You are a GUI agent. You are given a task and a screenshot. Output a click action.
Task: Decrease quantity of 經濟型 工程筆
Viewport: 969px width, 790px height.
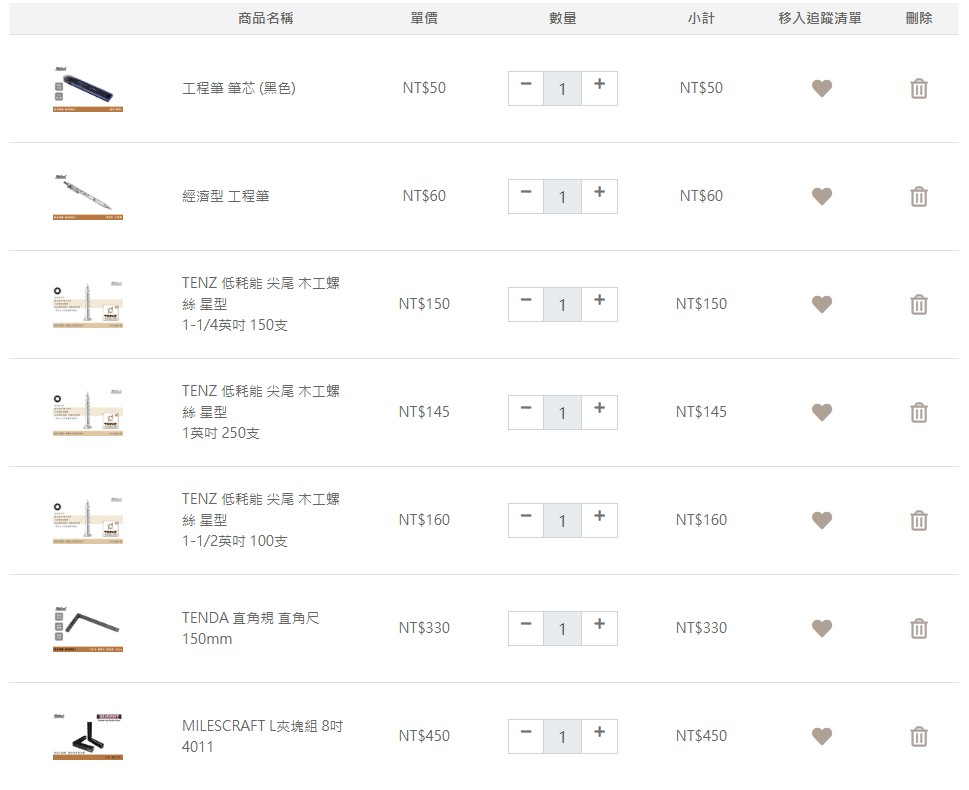[x=526, y=194]
